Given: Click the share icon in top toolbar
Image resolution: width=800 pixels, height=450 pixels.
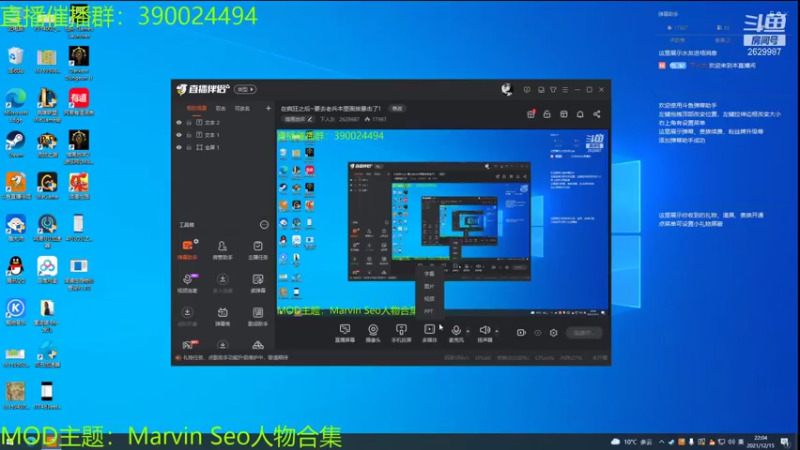Looking at the screenshot, I should point(596,114).
